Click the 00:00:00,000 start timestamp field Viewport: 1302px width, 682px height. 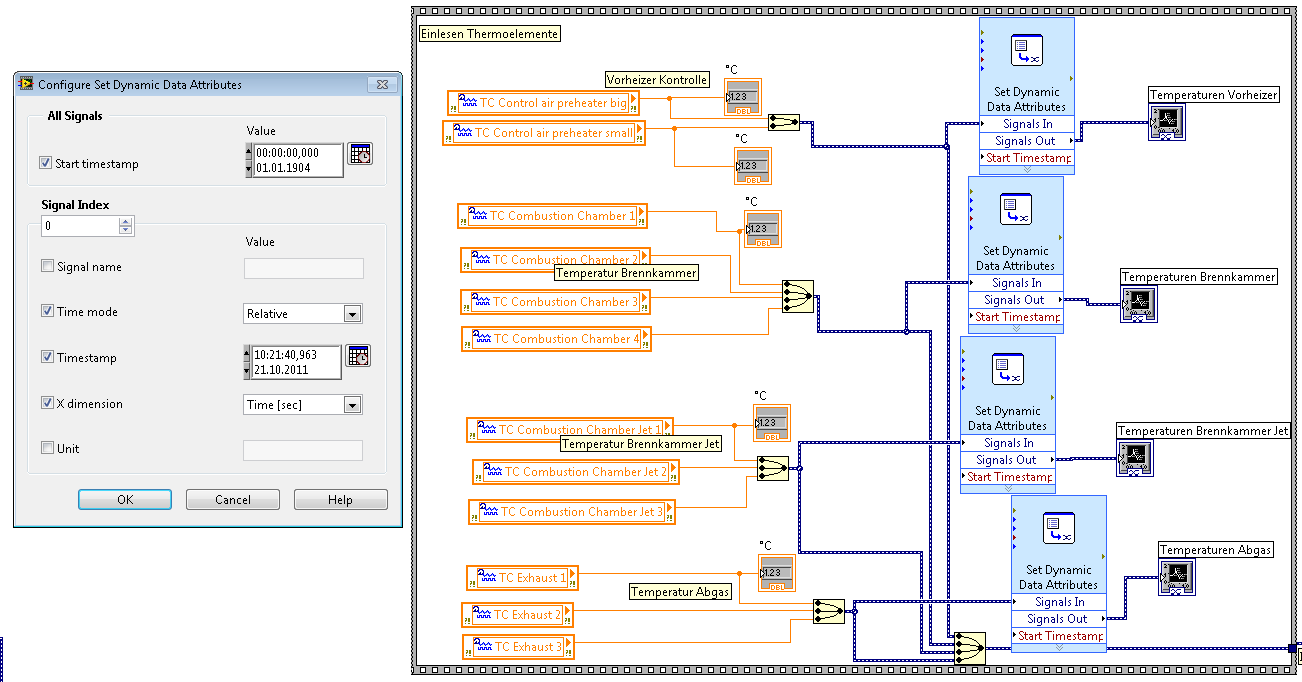pos(299,160)
